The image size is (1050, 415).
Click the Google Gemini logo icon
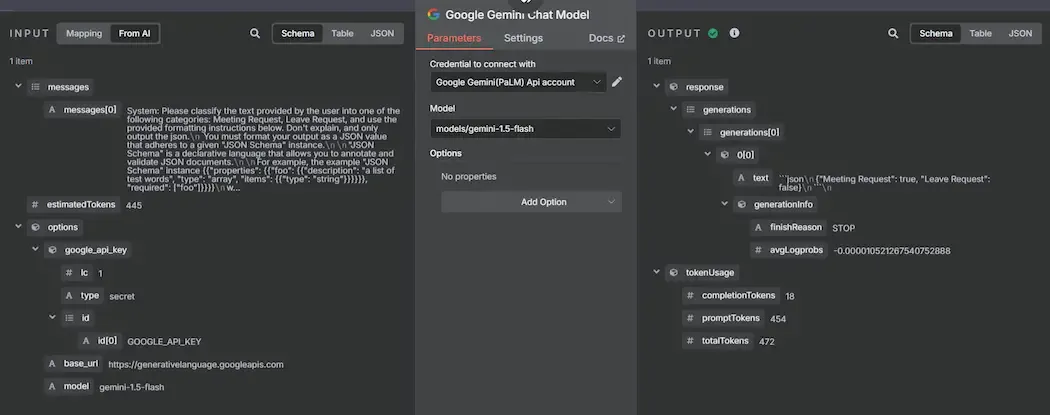434,14
